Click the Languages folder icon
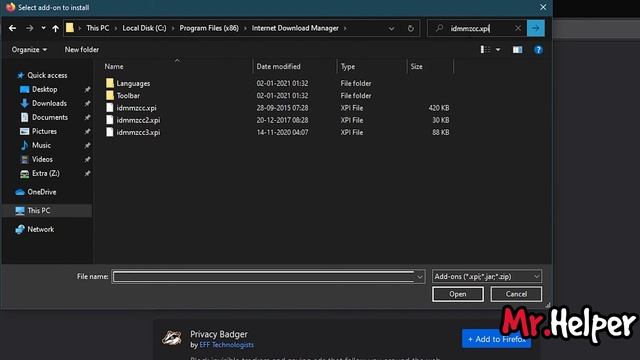 [110, 83]
